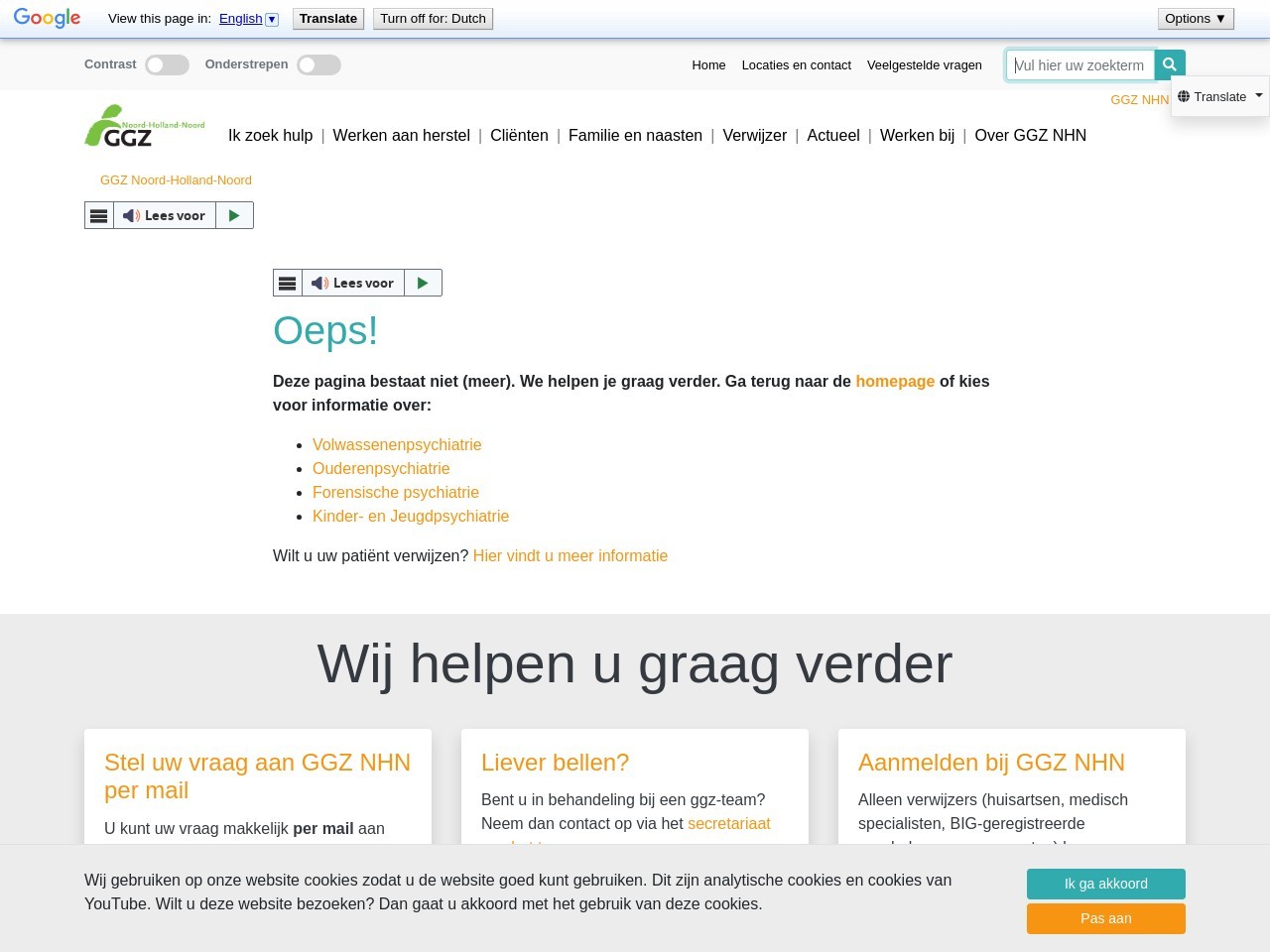This screenshot has width=1270, height=952.
Task: Open the upper Lees voor menu icon
Action: 99,215
